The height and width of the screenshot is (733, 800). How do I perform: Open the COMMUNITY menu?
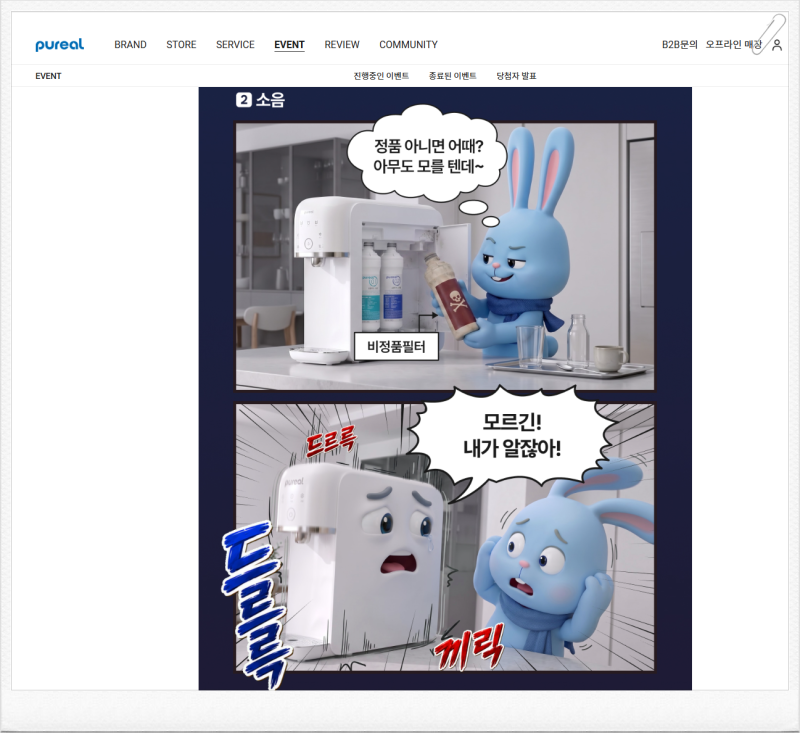[x=408, y=45]
